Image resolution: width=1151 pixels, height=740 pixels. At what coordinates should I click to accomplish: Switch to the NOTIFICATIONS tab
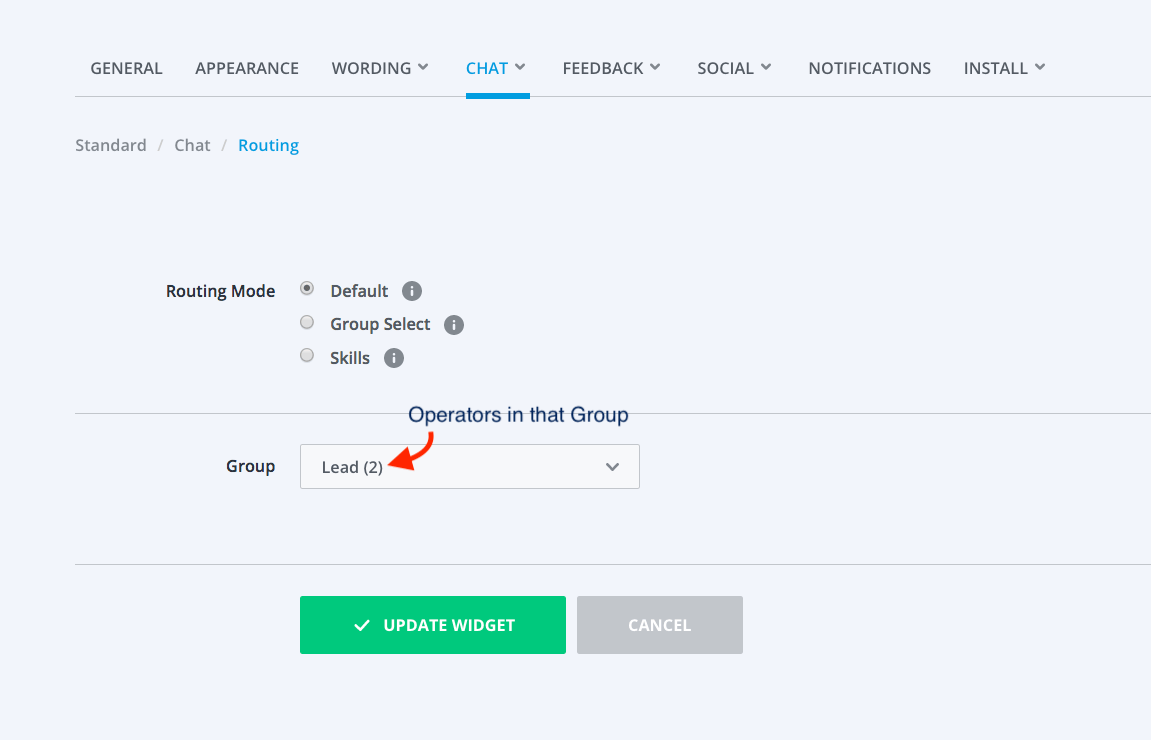click(869, 67)
